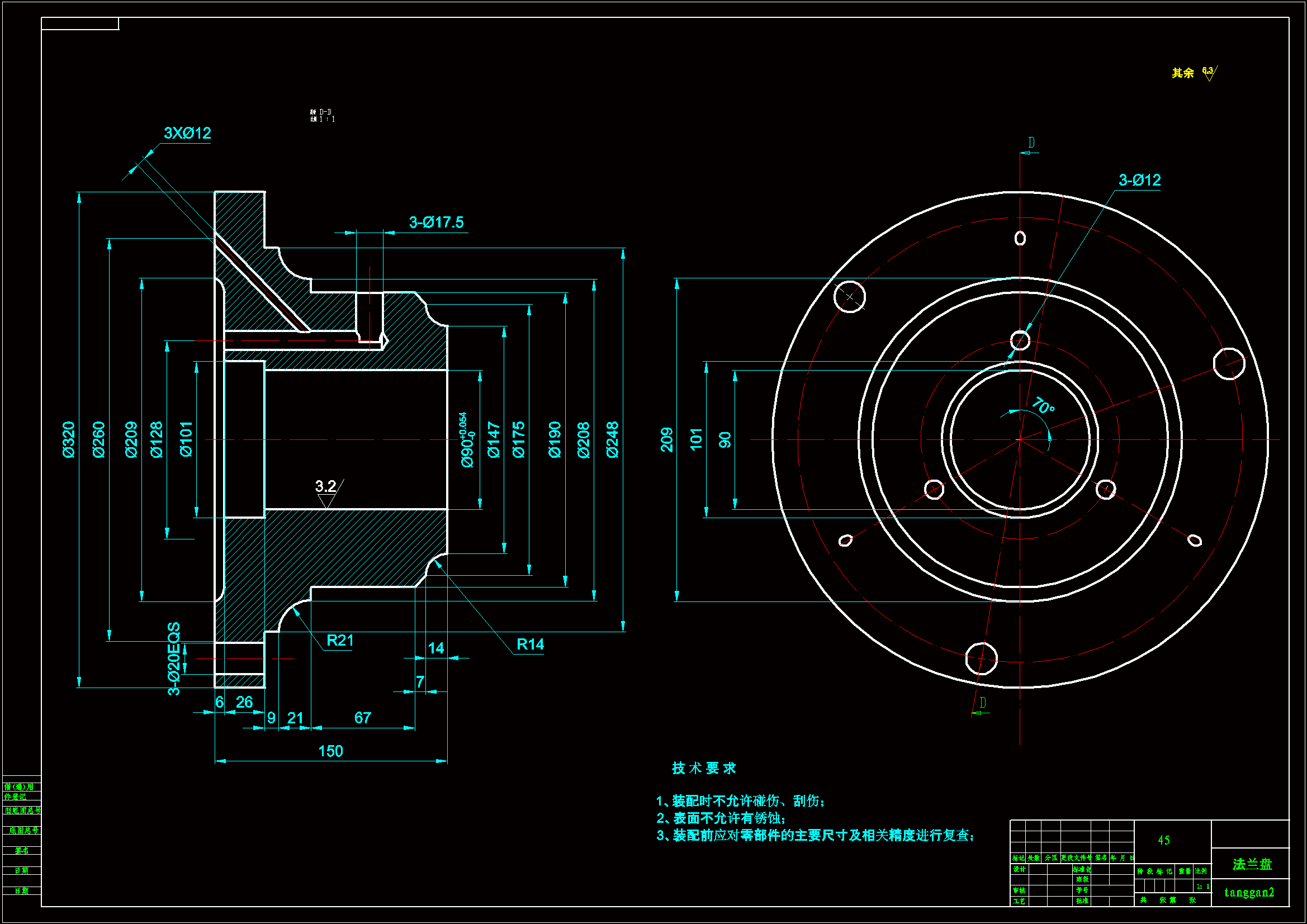Click the upper D section marker
Viewport: 1307px width, 924px height.
1031,143
